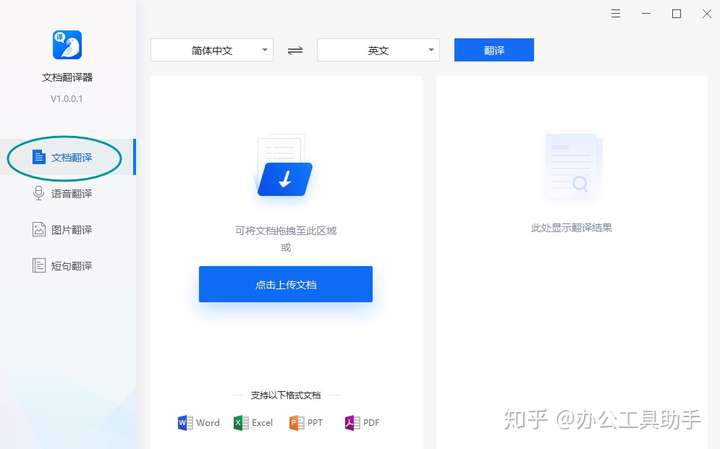Click the blue 翻译 translate button
Viewport: 720px width, 449px height.
tap(494, 50)
